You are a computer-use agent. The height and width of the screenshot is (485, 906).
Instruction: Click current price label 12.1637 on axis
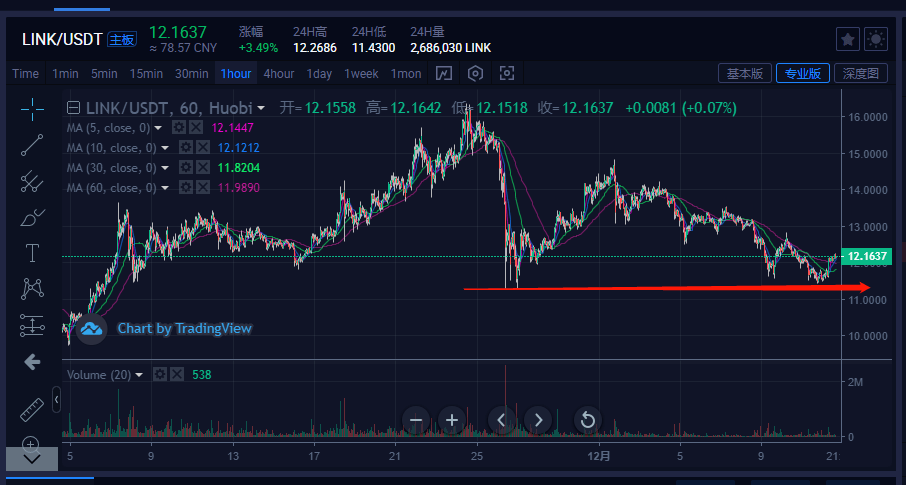click(867, 256)
